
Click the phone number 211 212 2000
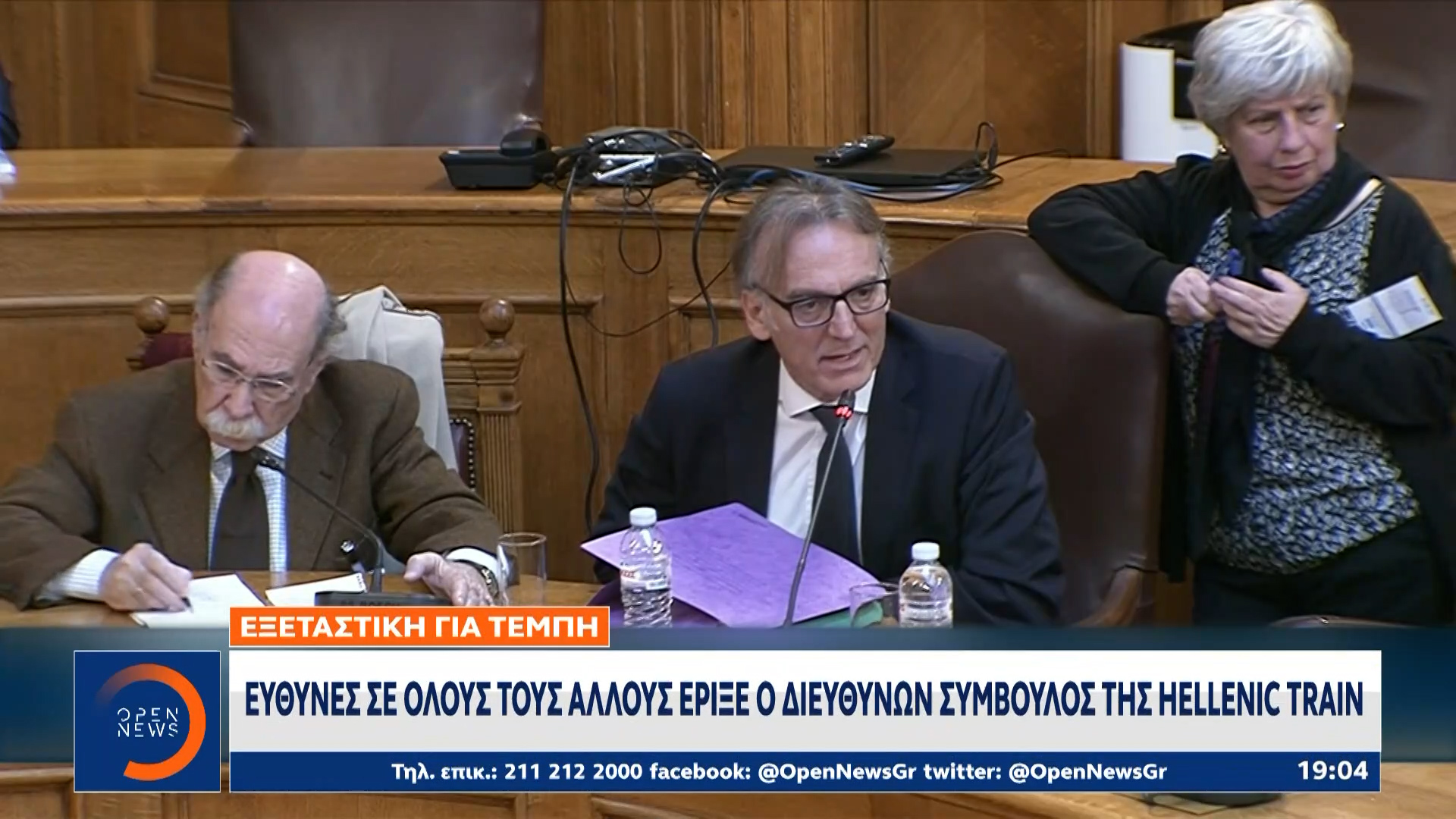(573, 772)
